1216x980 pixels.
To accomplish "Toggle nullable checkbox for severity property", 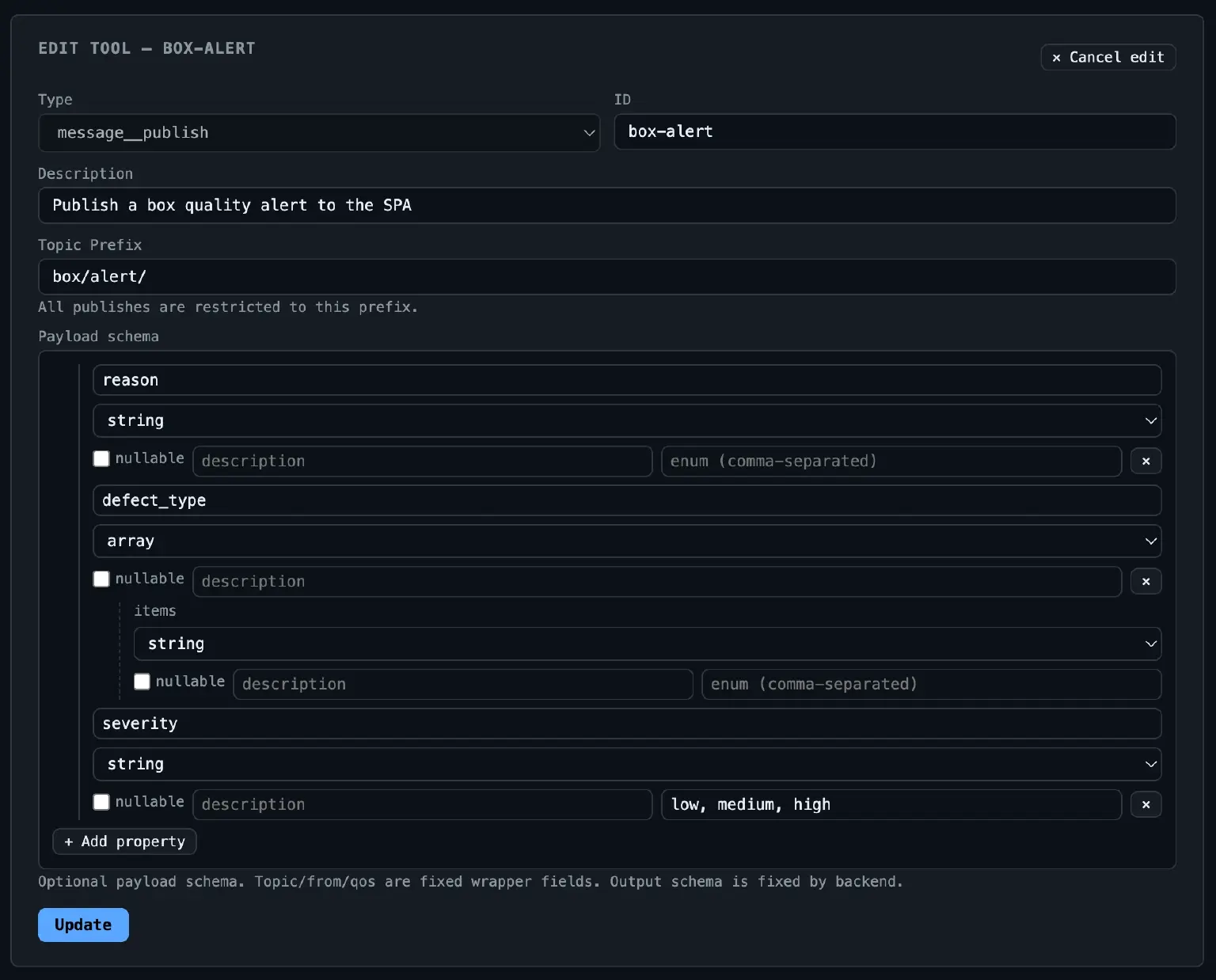I will tap(101, 802).
